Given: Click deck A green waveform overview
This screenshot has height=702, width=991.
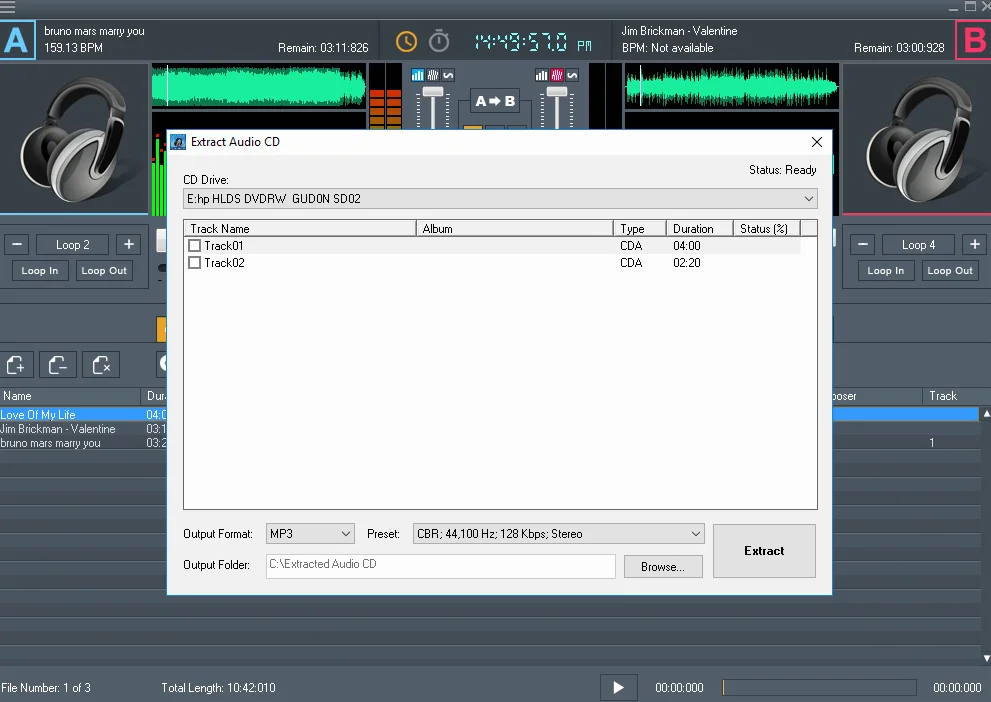Looking at the screenshot, I should coord(258,85).
